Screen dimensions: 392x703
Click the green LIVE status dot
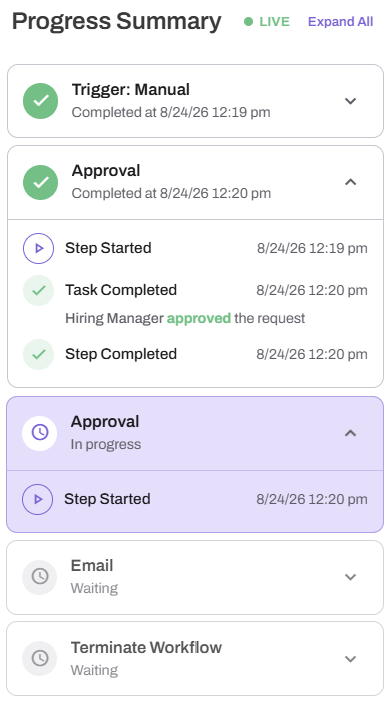(x=248, y=22)
